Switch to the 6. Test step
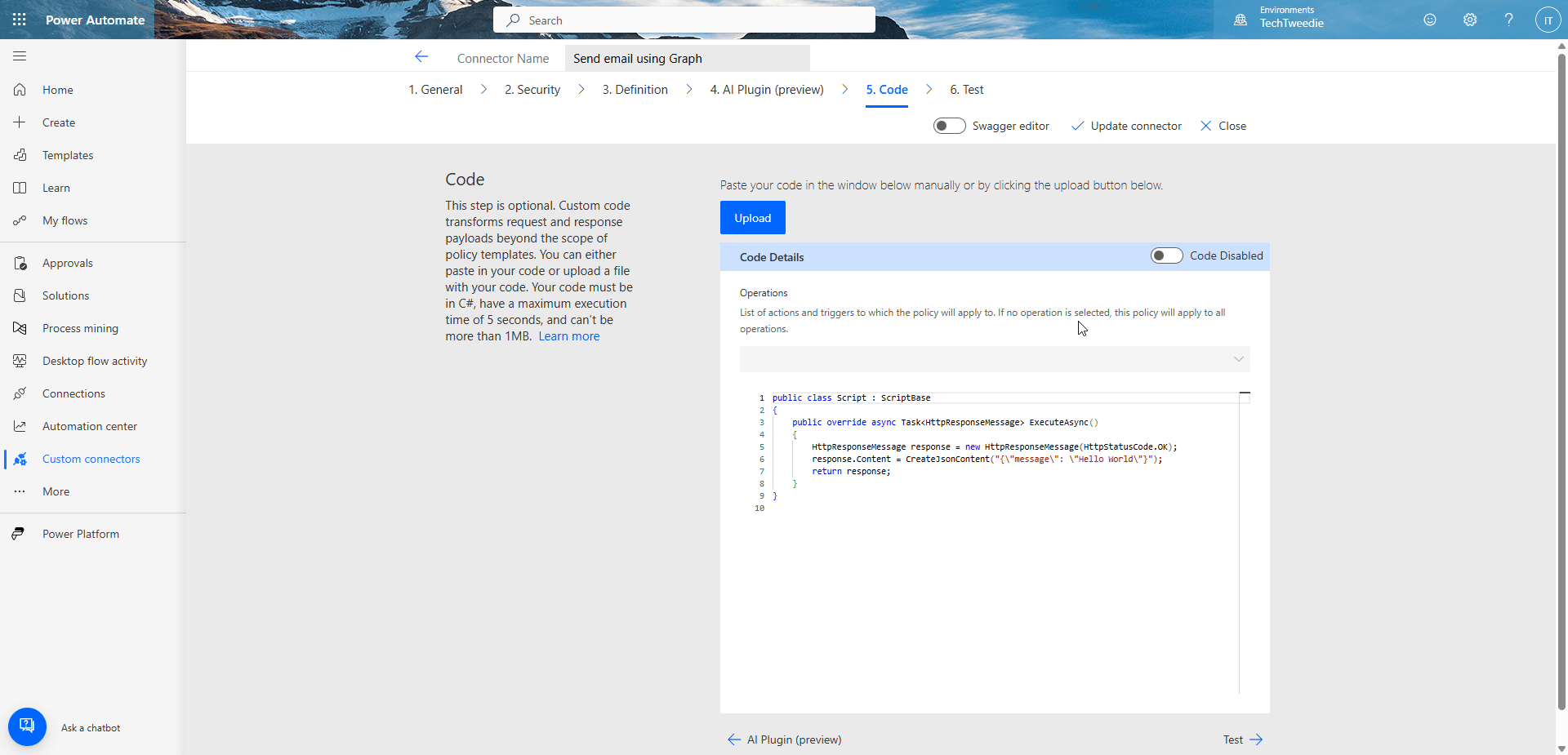The image size is (1568, 755). [x=966, y=90]
